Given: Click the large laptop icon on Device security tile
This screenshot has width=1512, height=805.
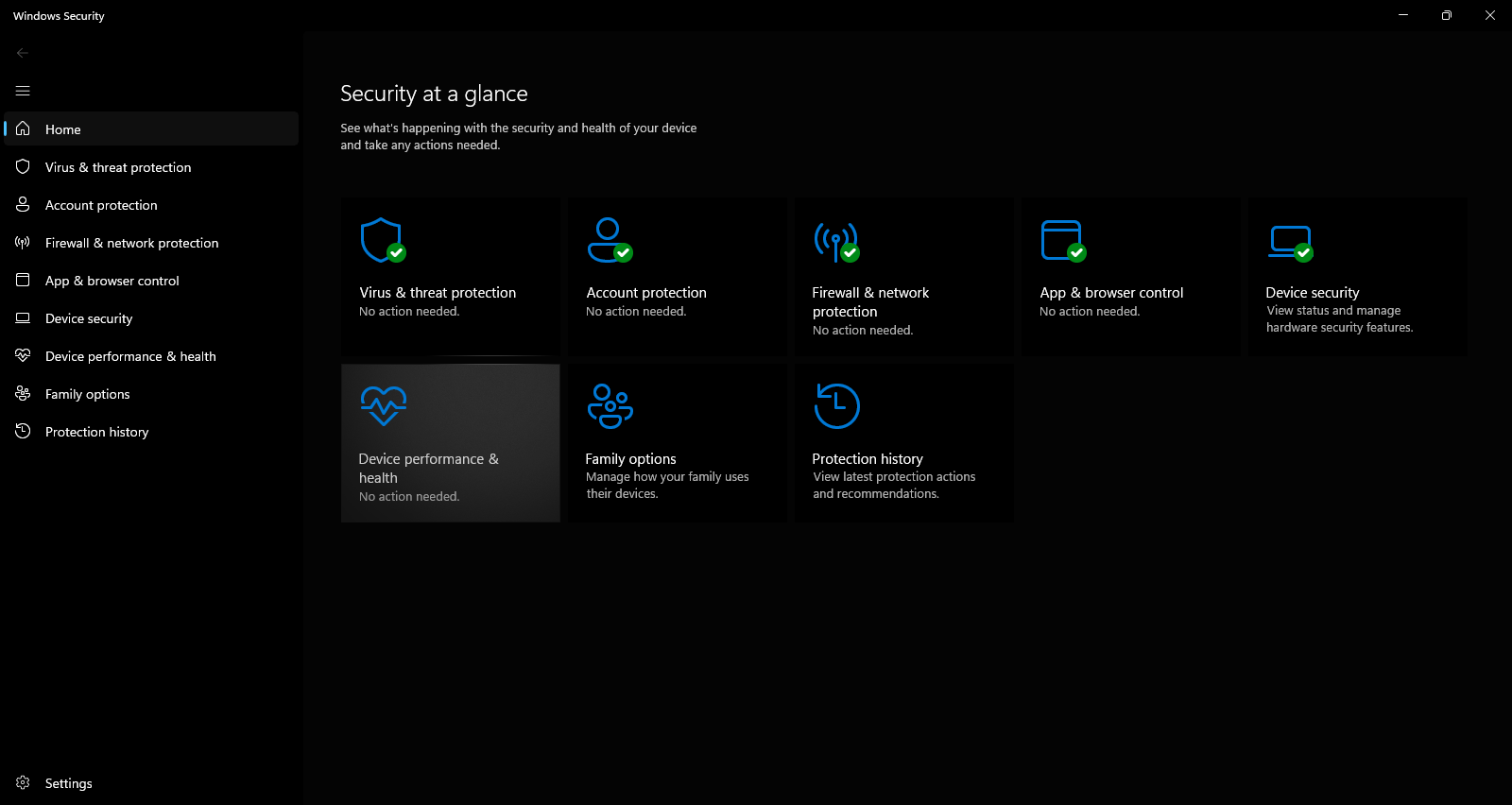Looking at the screenshot, I should 1291,243.
